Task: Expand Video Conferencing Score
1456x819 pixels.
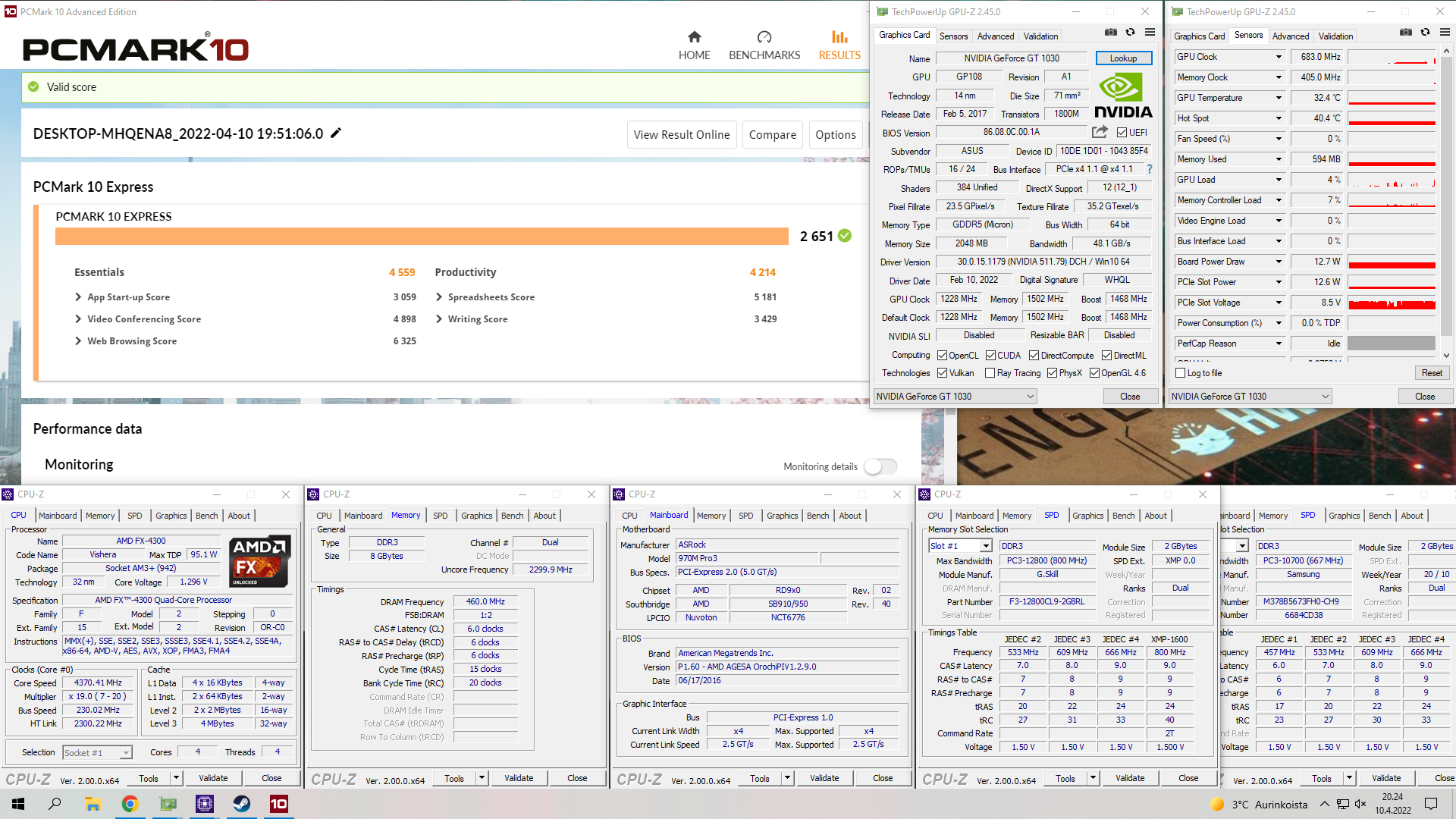Action: pyautogui.click(x=78, y=319)
